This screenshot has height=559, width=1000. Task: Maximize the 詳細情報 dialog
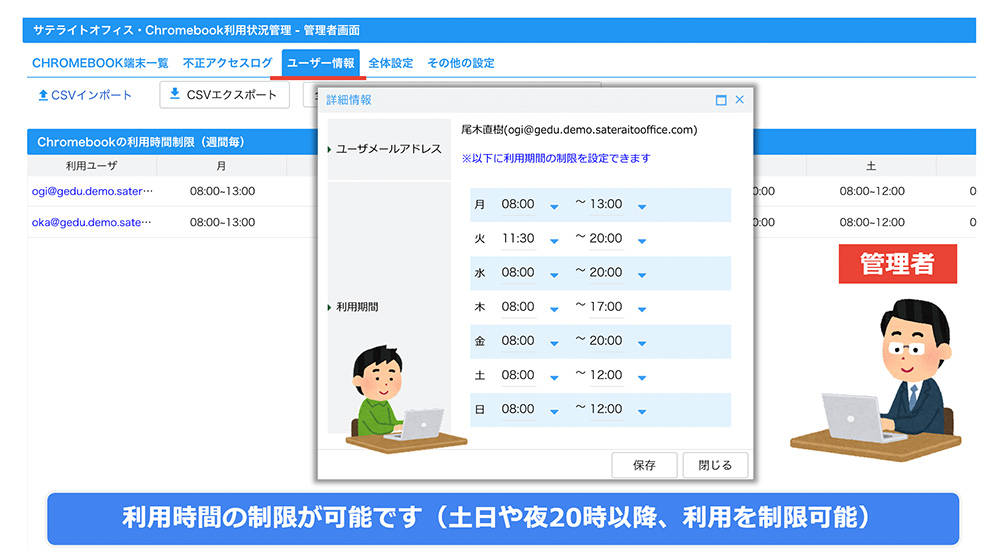coord(721,100)
